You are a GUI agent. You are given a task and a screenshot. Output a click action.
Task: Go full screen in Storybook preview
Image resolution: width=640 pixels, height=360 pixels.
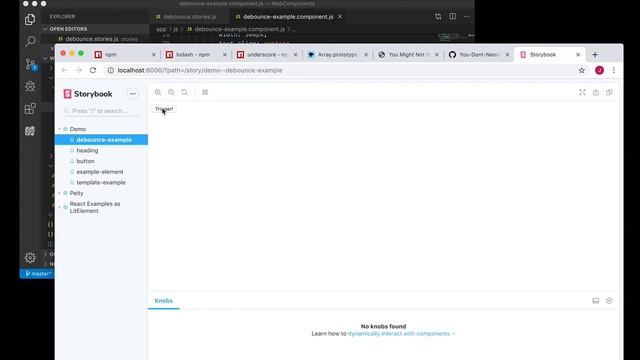click(x=582, y=92)
